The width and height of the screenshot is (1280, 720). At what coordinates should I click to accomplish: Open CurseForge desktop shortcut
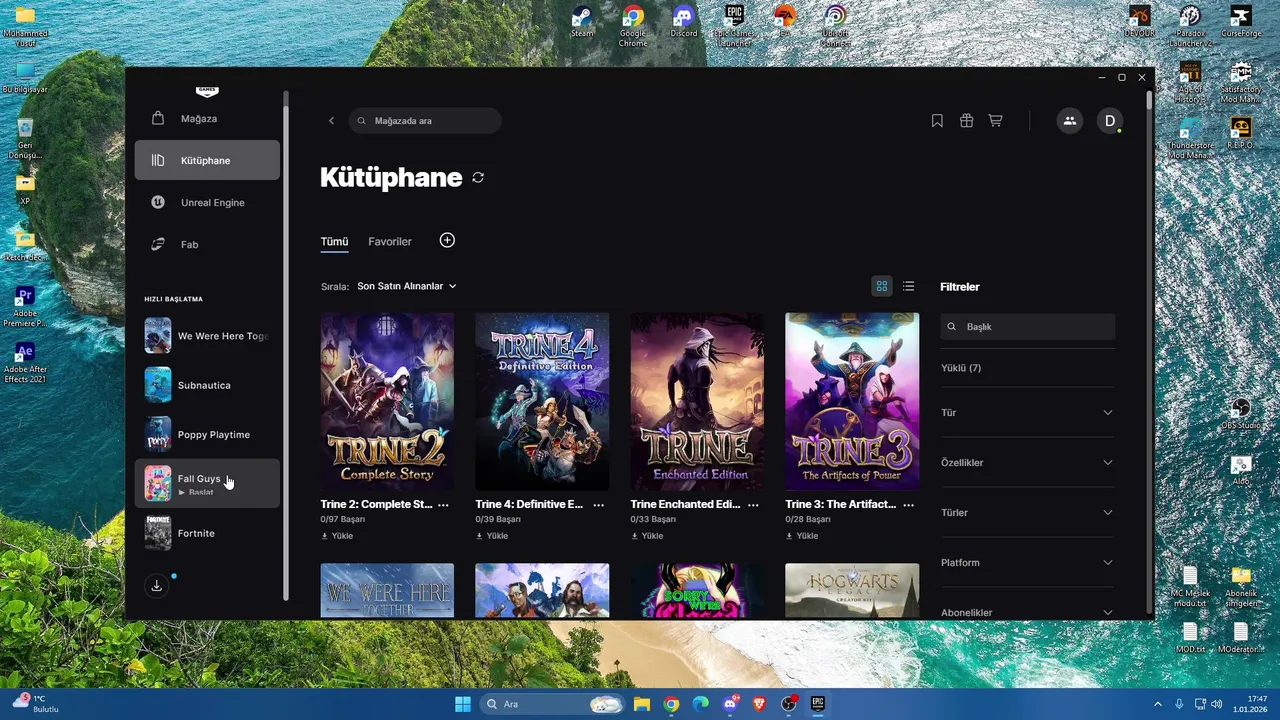pos(1241,22)
